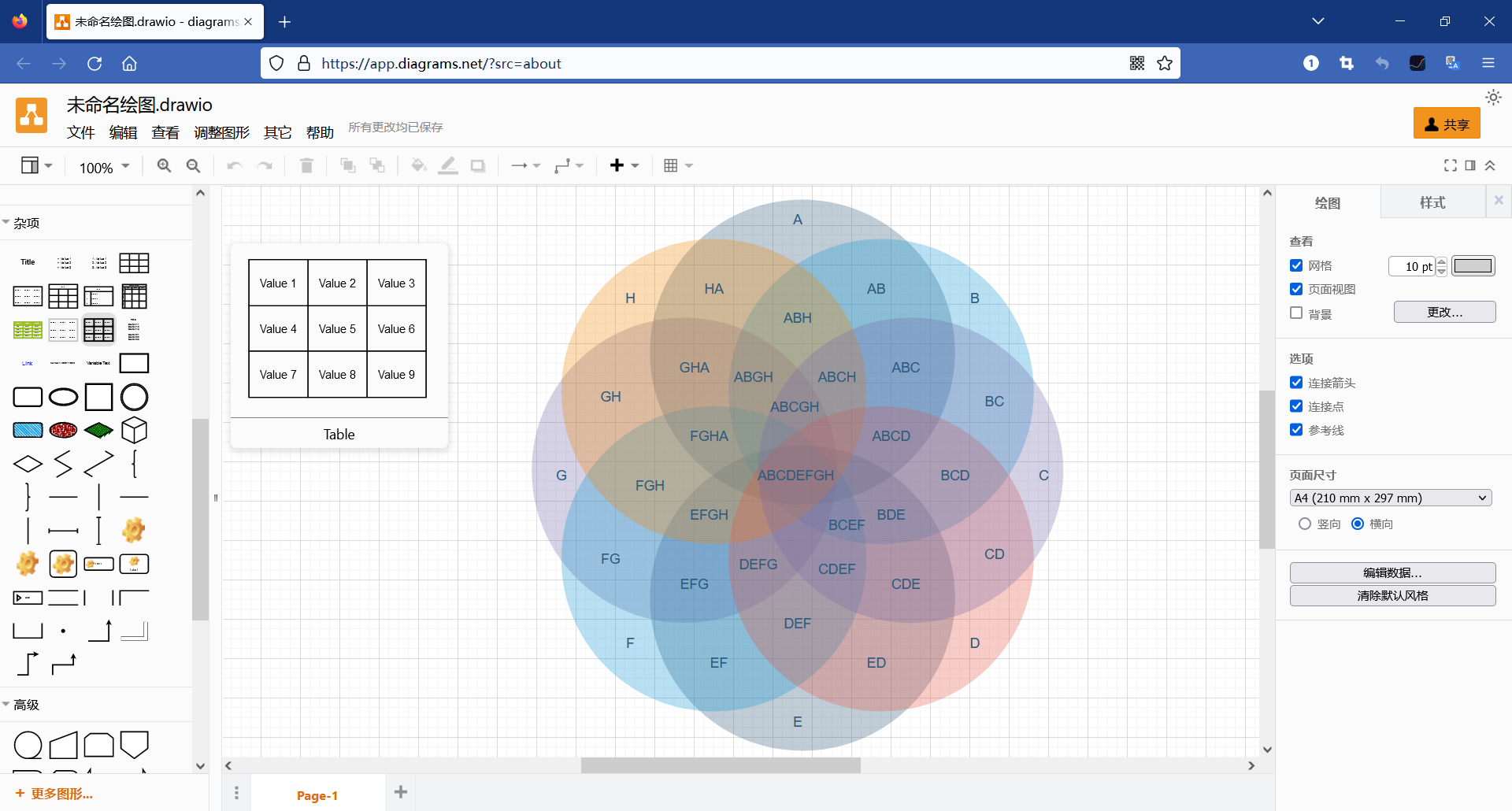This screenshot has width=1512, height=811.
Task: Open the view panels dropdown in toolbar
Action: [x=36, y=165]
